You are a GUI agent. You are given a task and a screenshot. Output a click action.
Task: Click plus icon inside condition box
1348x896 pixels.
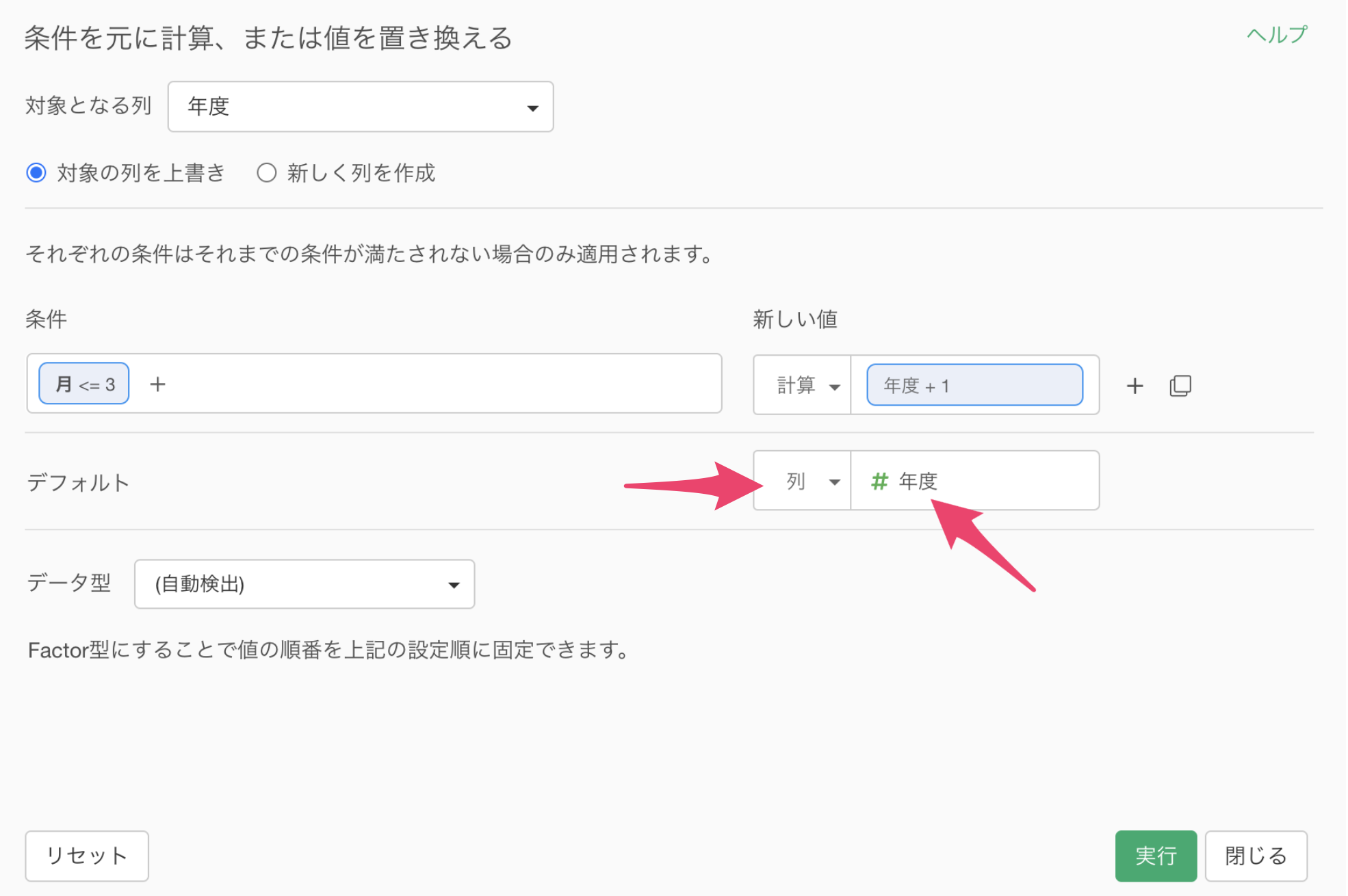pos(157,384)
